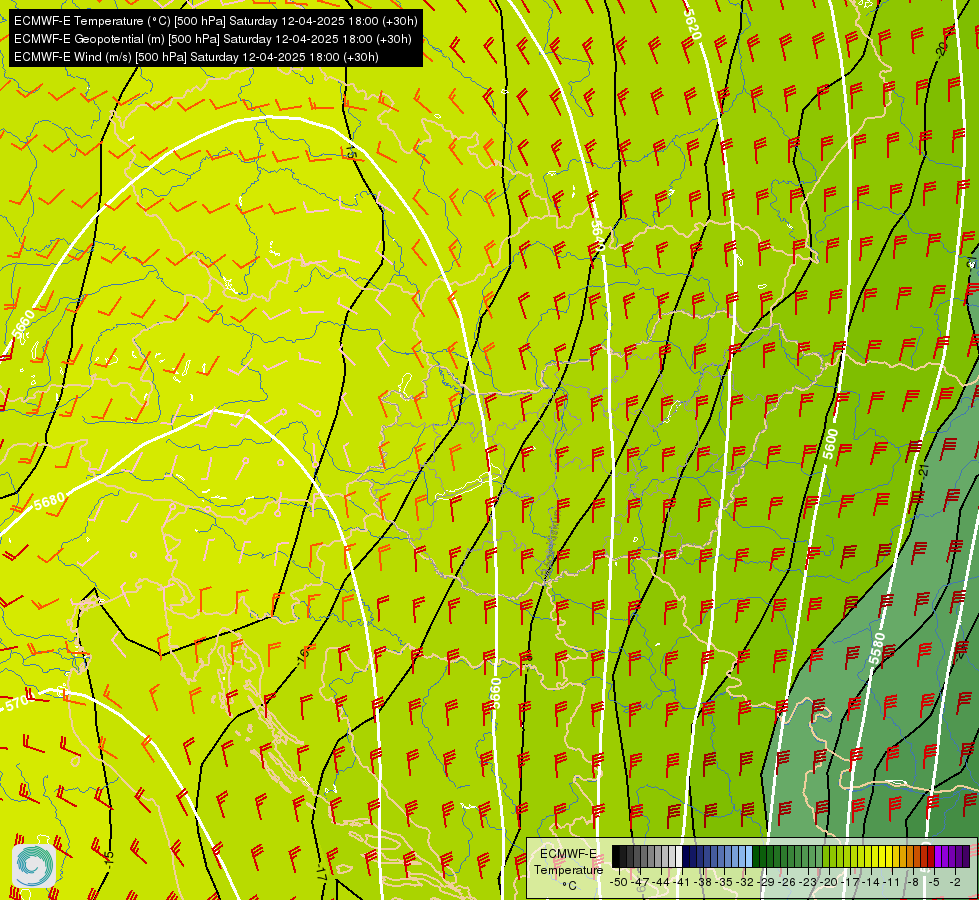Click the -2 tick on temperature legend
This screenshot has height=900, width=979.
[956, 882]
